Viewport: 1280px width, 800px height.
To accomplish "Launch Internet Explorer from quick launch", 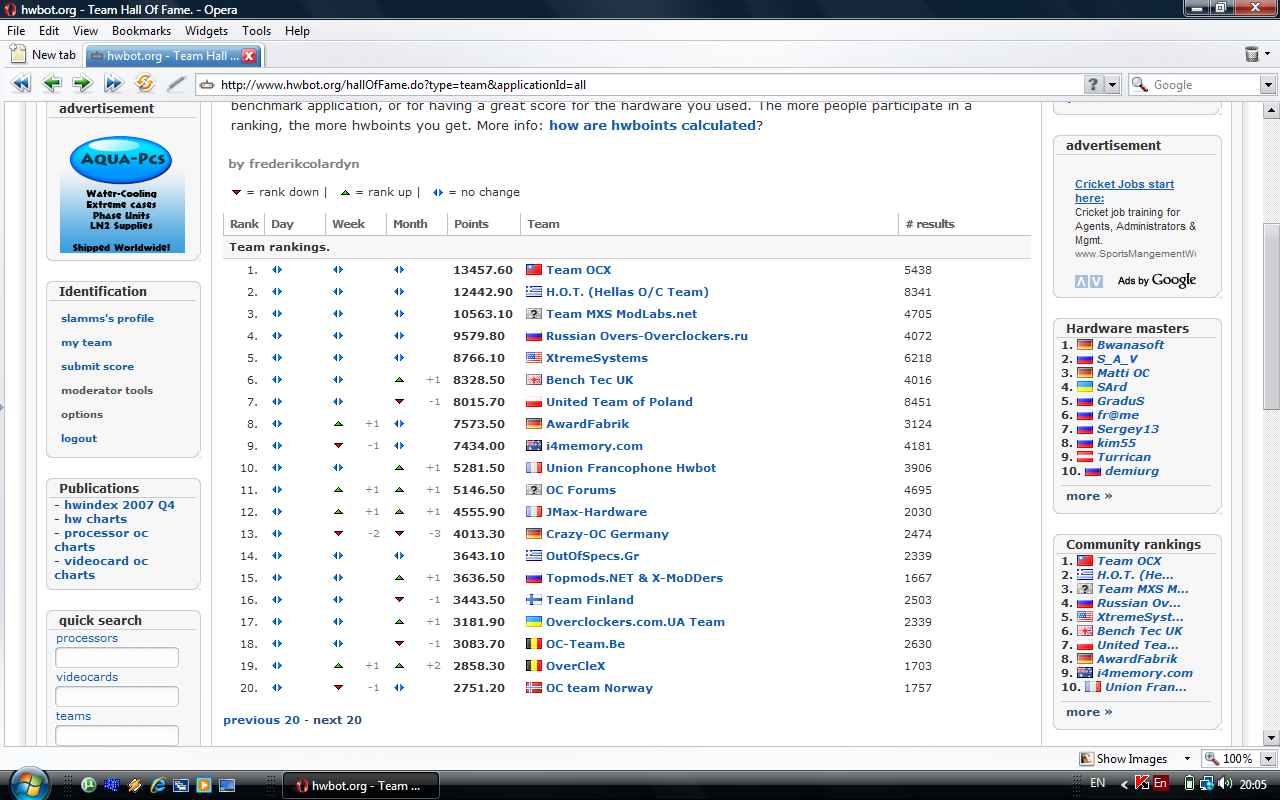I will coord(157,785).
